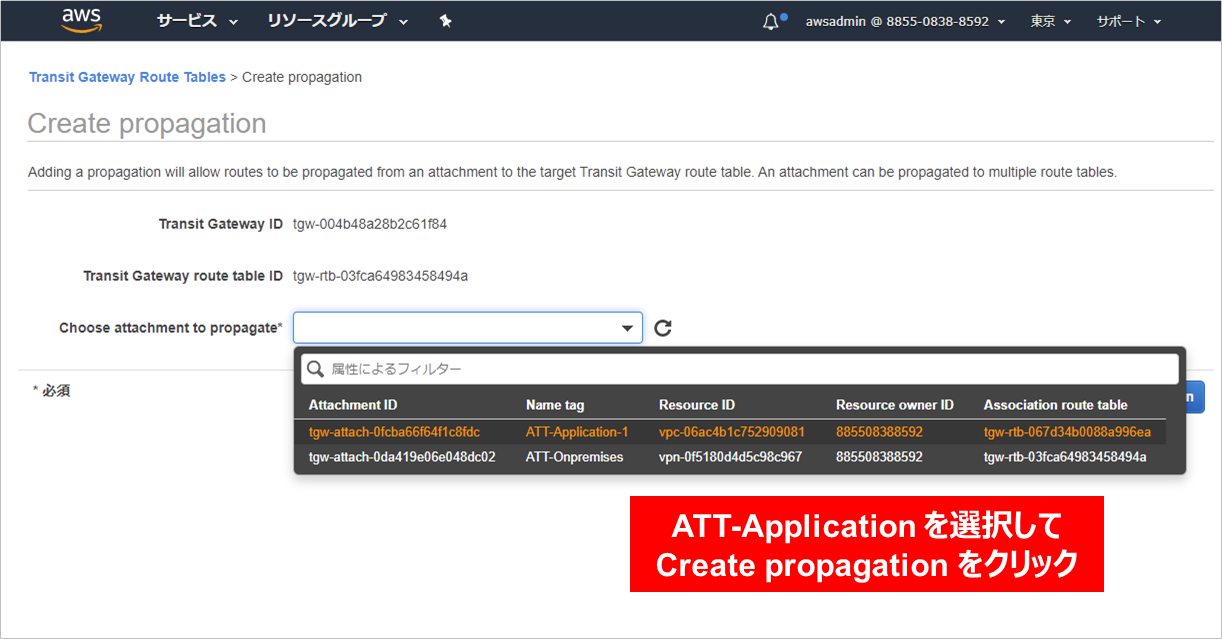Click the Resource ID column header

tap(697, 405)
